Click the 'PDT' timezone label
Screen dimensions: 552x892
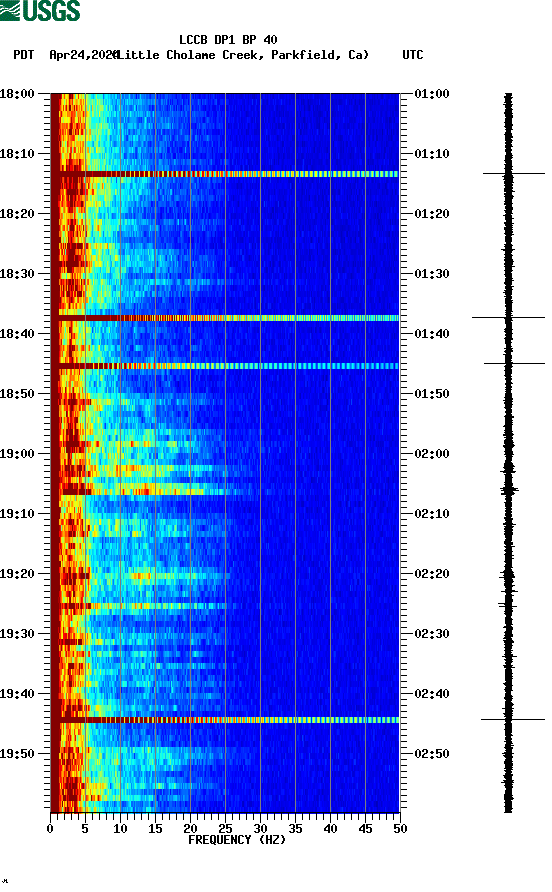tap(23, 55)
